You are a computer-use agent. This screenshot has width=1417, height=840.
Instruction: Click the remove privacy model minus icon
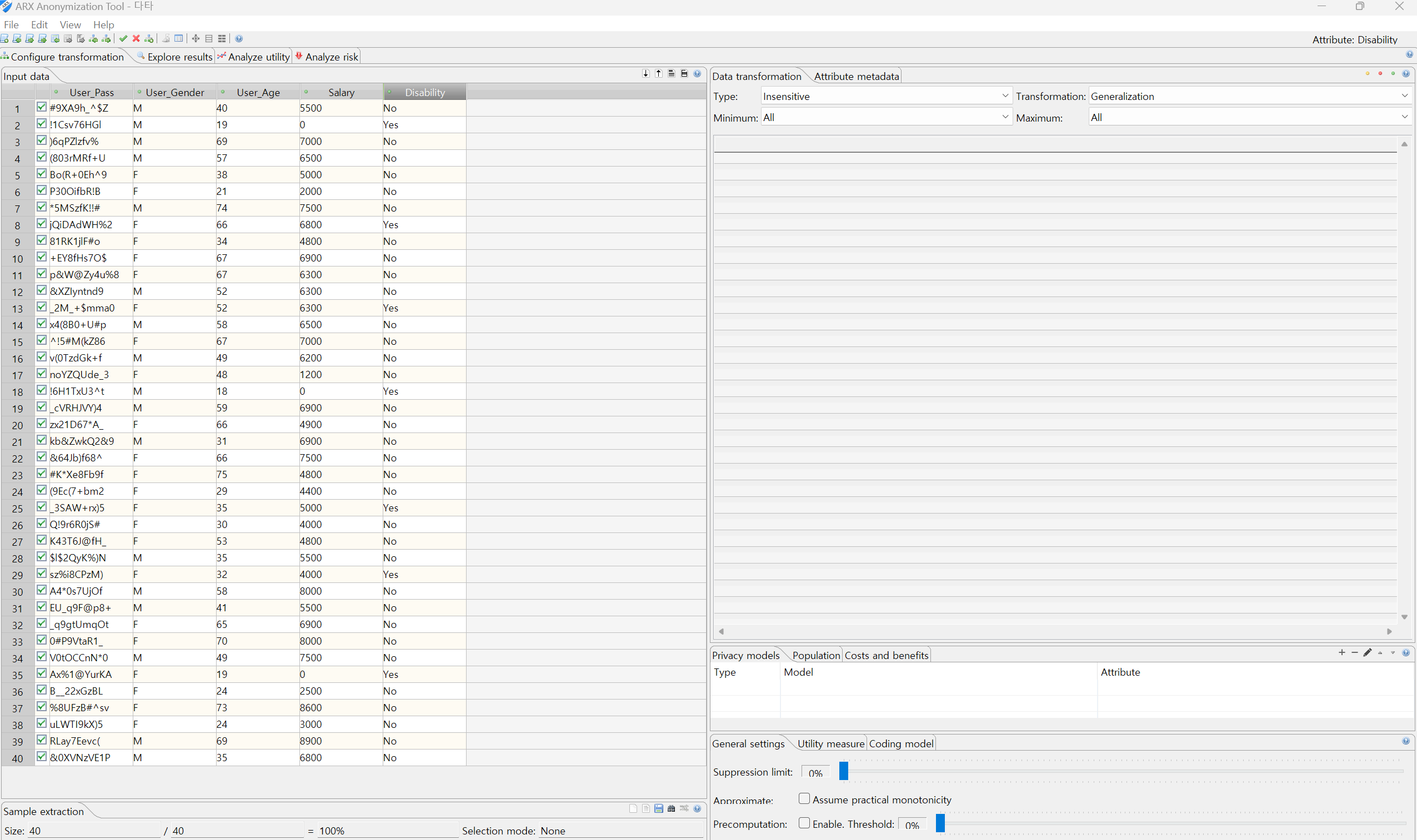[1354, 653]
